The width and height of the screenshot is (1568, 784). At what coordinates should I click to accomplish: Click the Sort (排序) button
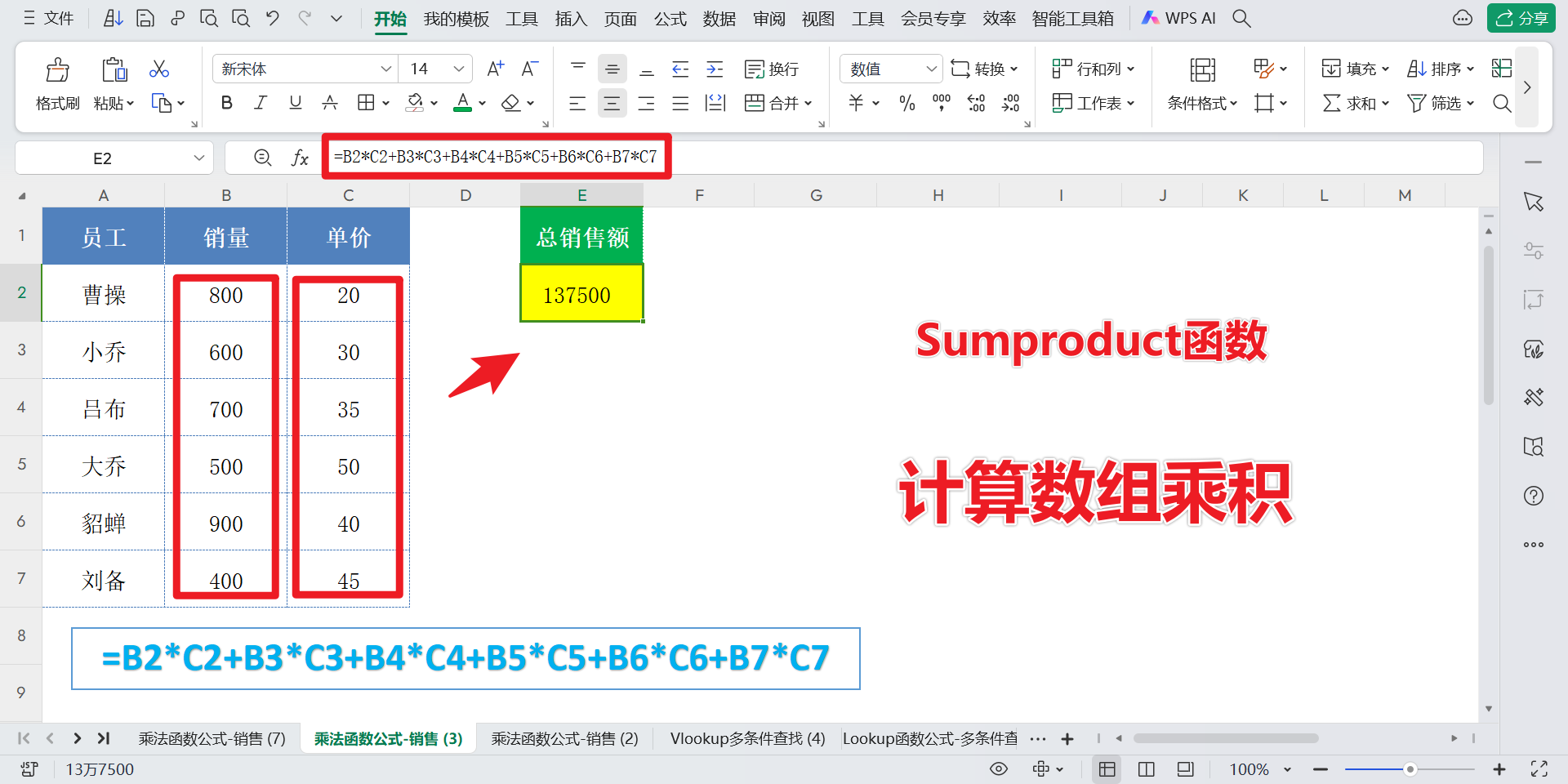1441,69
